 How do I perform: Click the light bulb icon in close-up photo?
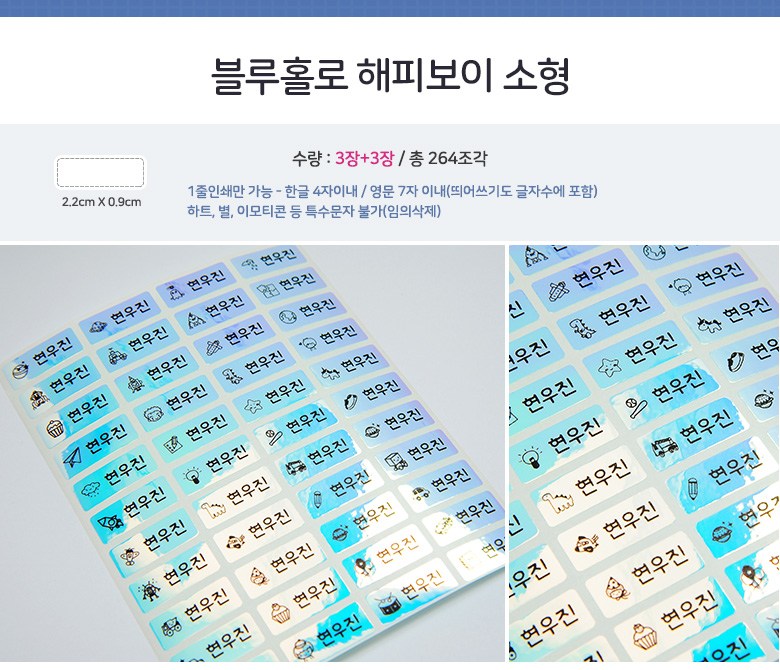(x=530, y=457)
